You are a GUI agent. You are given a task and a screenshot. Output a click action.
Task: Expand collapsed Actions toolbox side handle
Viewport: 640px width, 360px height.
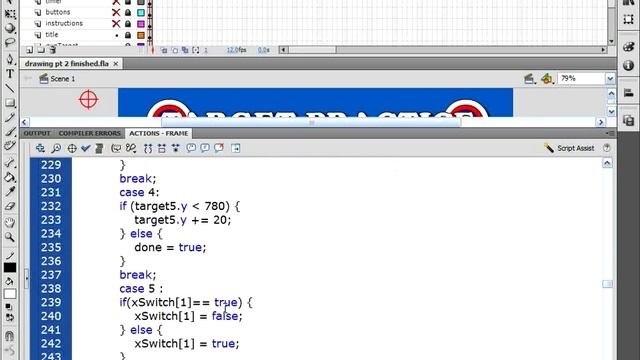point(27,278)
